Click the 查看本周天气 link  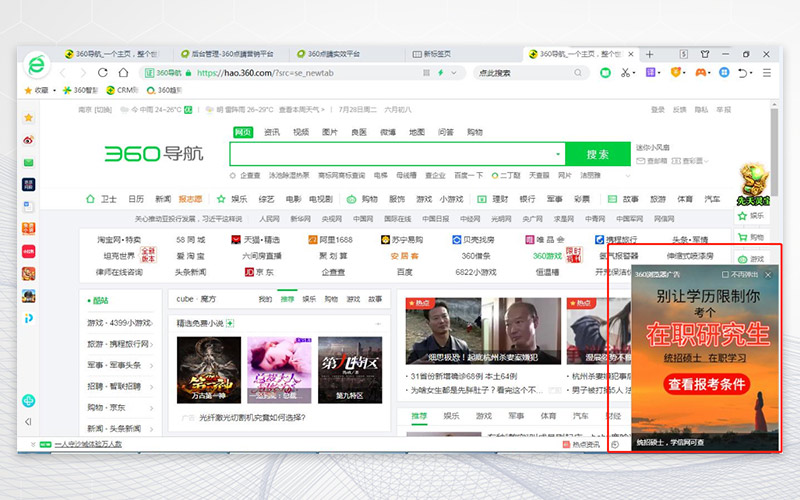(x=302, y=110)
